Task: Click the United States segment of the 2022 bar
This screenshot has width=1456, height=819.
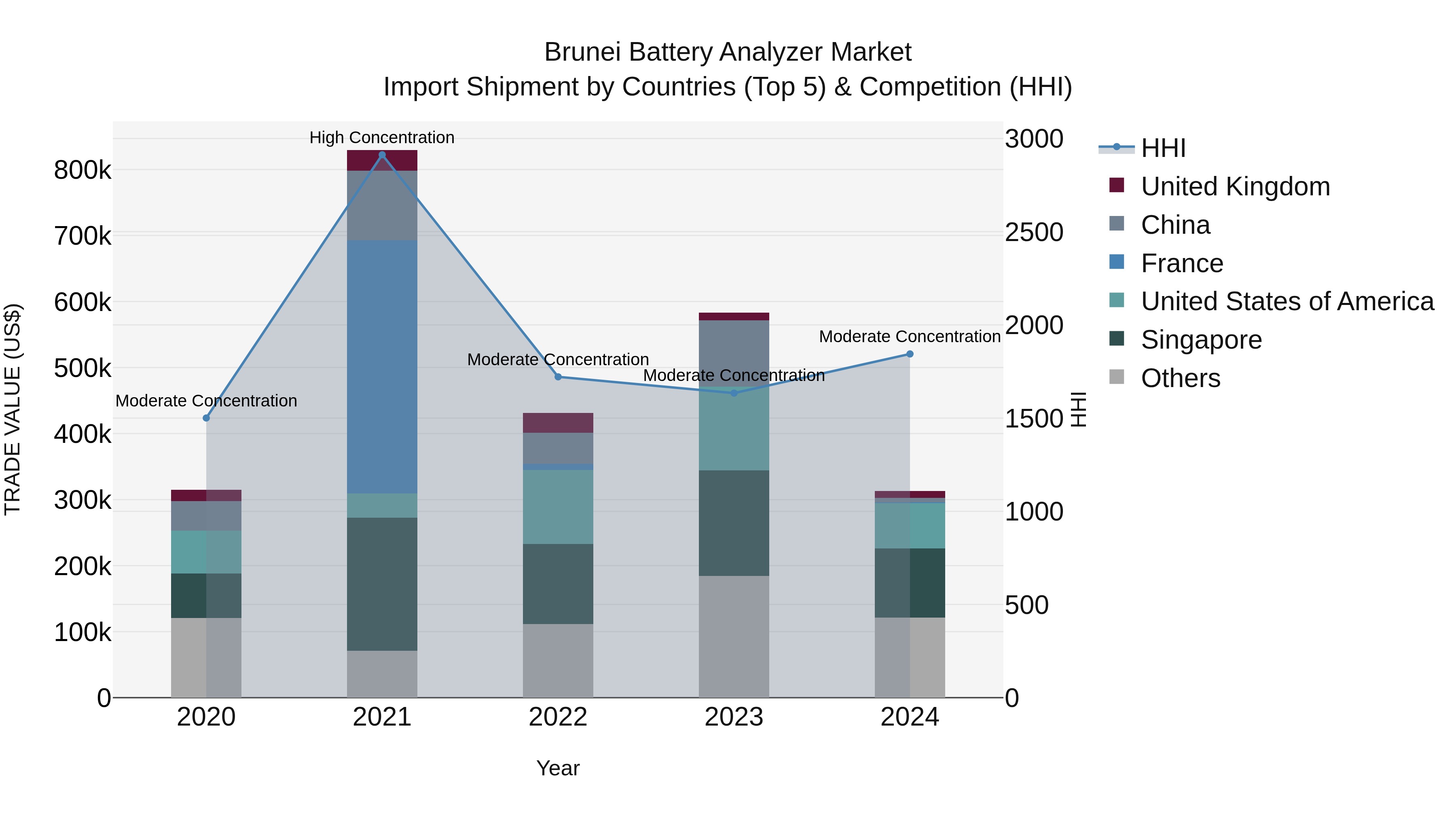Action: click(x=558, y=507)
